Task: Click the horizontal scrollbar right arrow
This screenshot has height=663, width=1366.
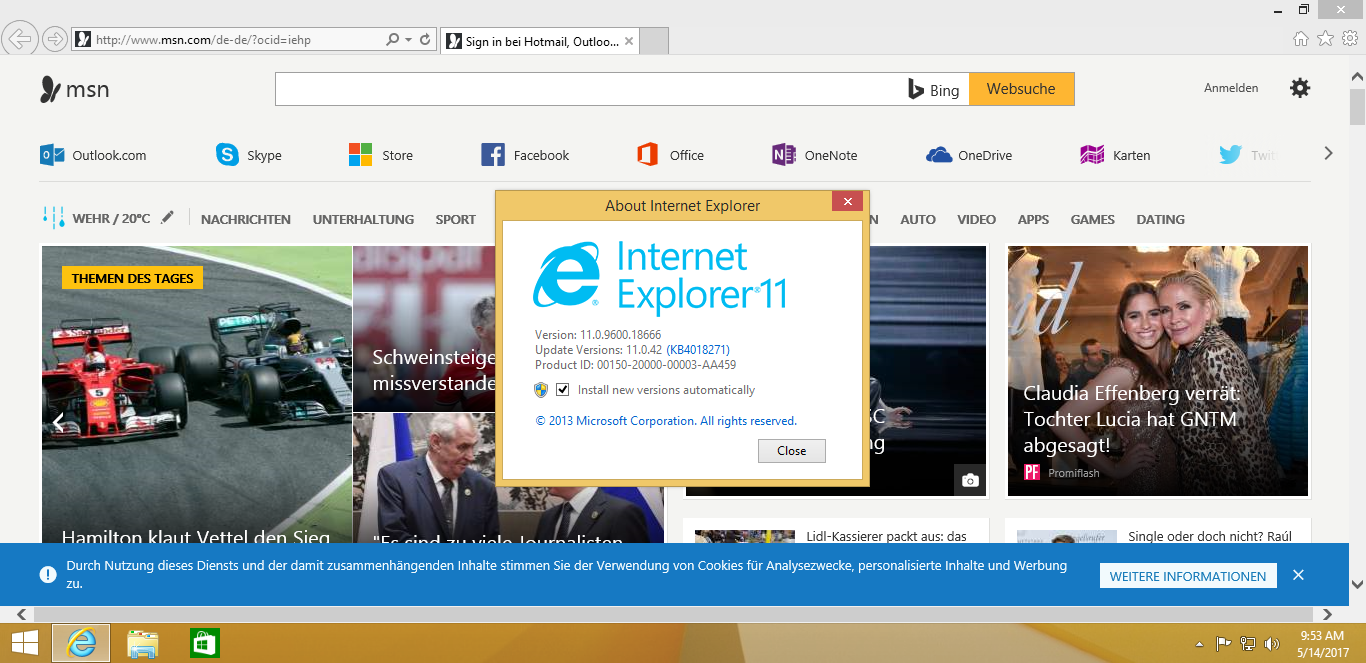Action: [x=1328, y=614]
